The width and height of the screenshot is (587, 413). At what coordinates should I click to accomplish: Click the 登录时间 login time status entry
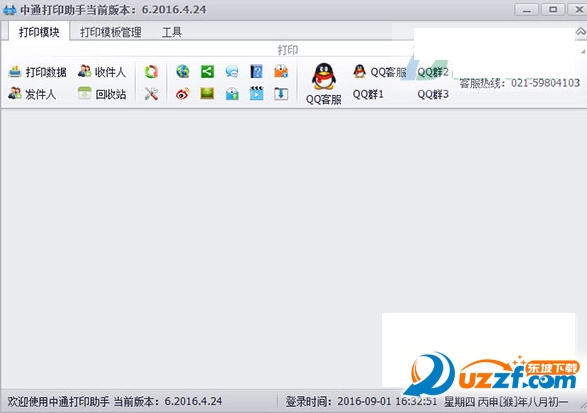coord(361,401)
